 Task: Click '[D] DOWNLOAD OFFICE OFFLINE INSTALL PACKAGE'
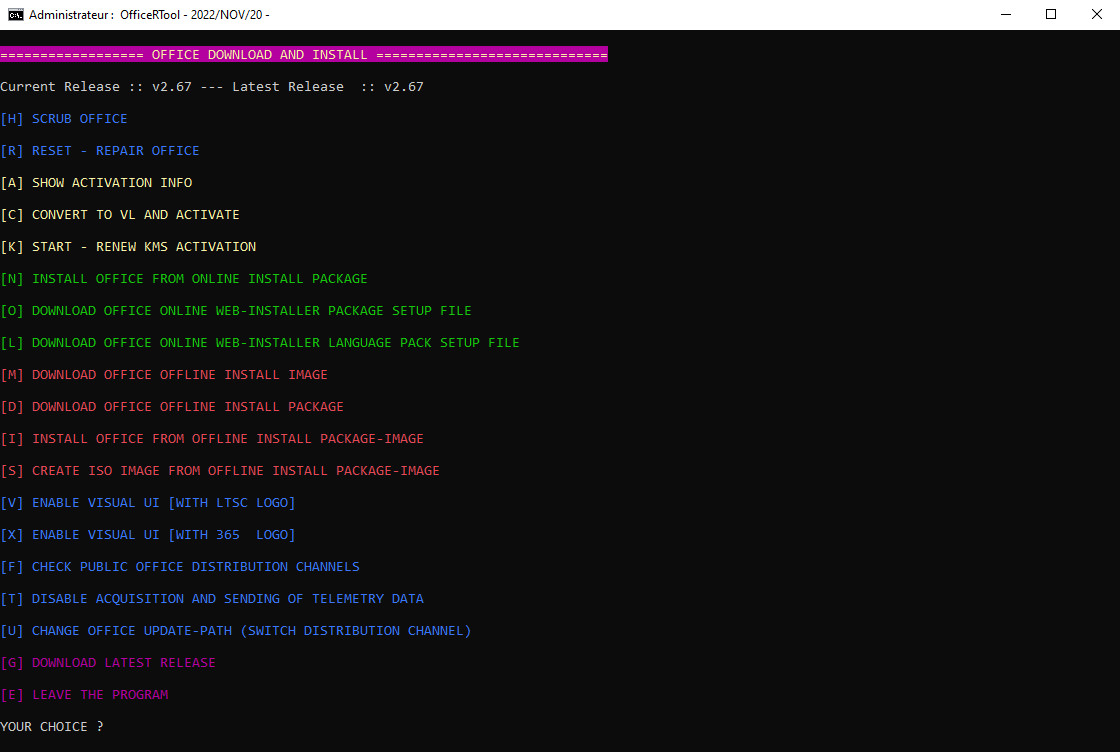(x=172, y=407)
